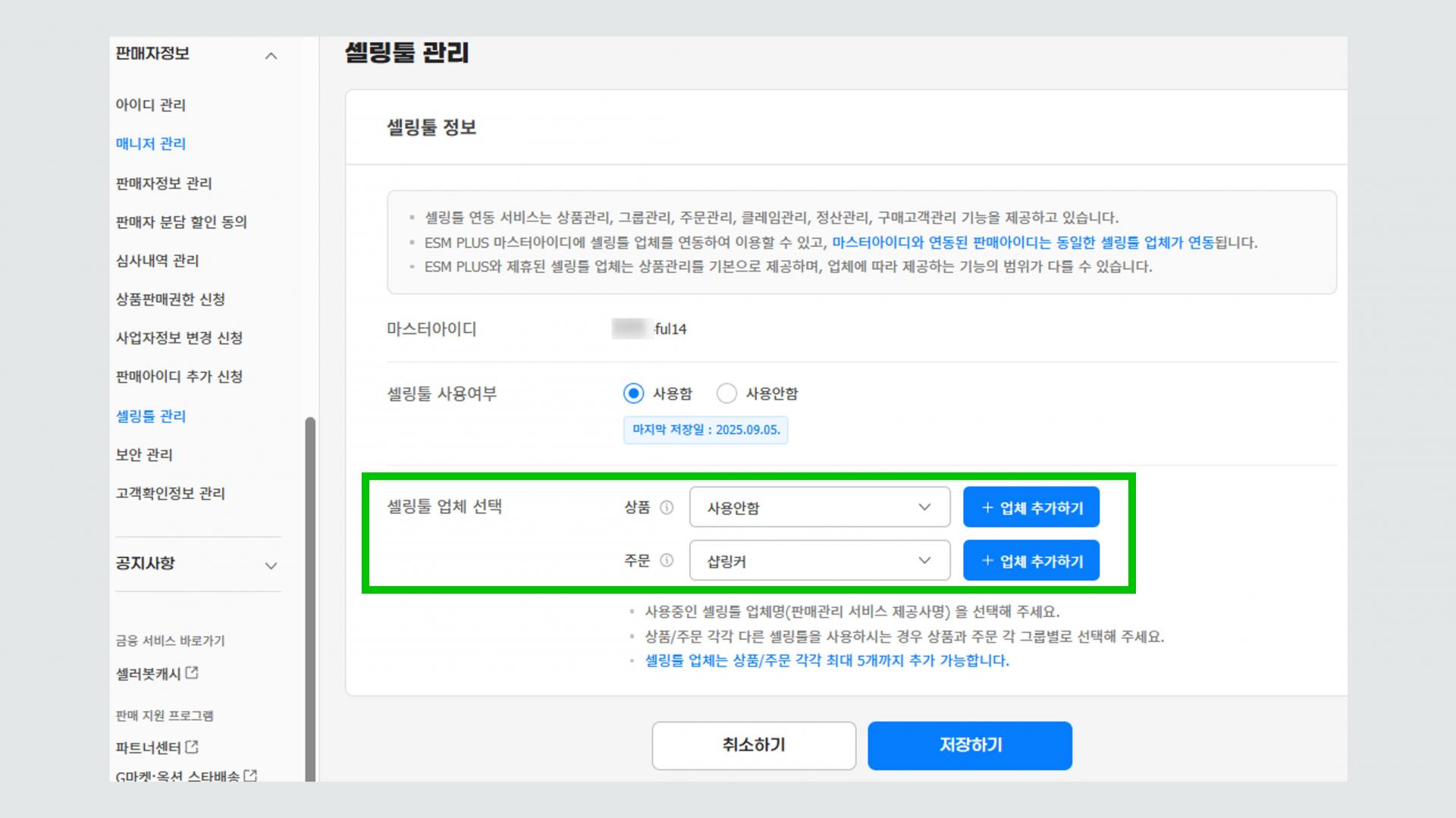Click info icon next to 상품 label
1456x818 pixels.
[x=667, y=507]
